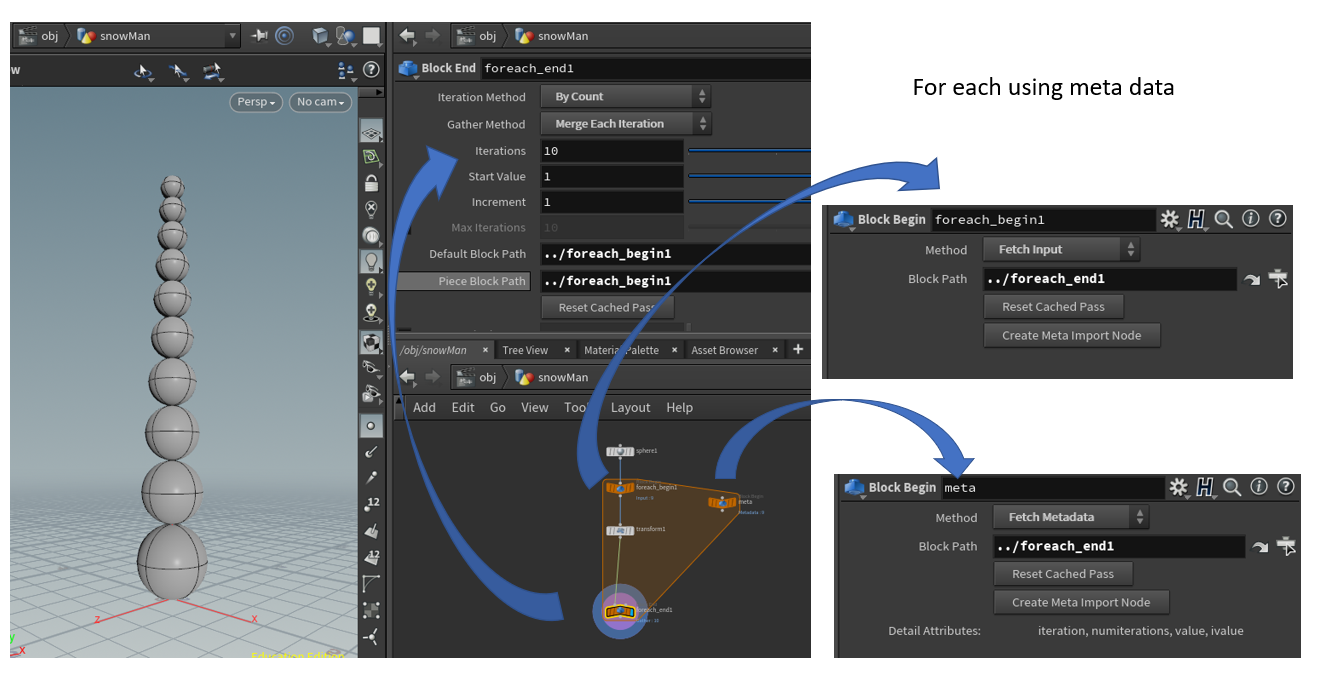Toggle the viewport lock icon

371,183
